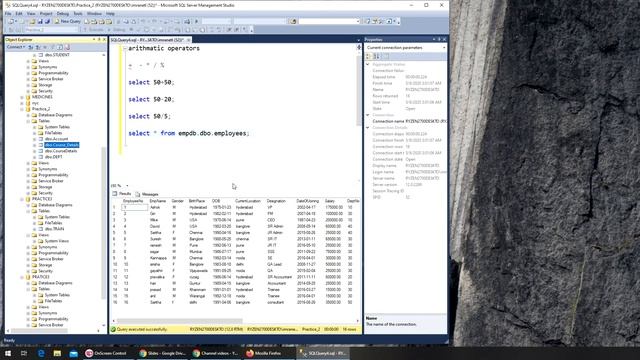The image size is (640, 360).
Task: Open the editor zoom percentage dropdown
Action: (127, 186)
